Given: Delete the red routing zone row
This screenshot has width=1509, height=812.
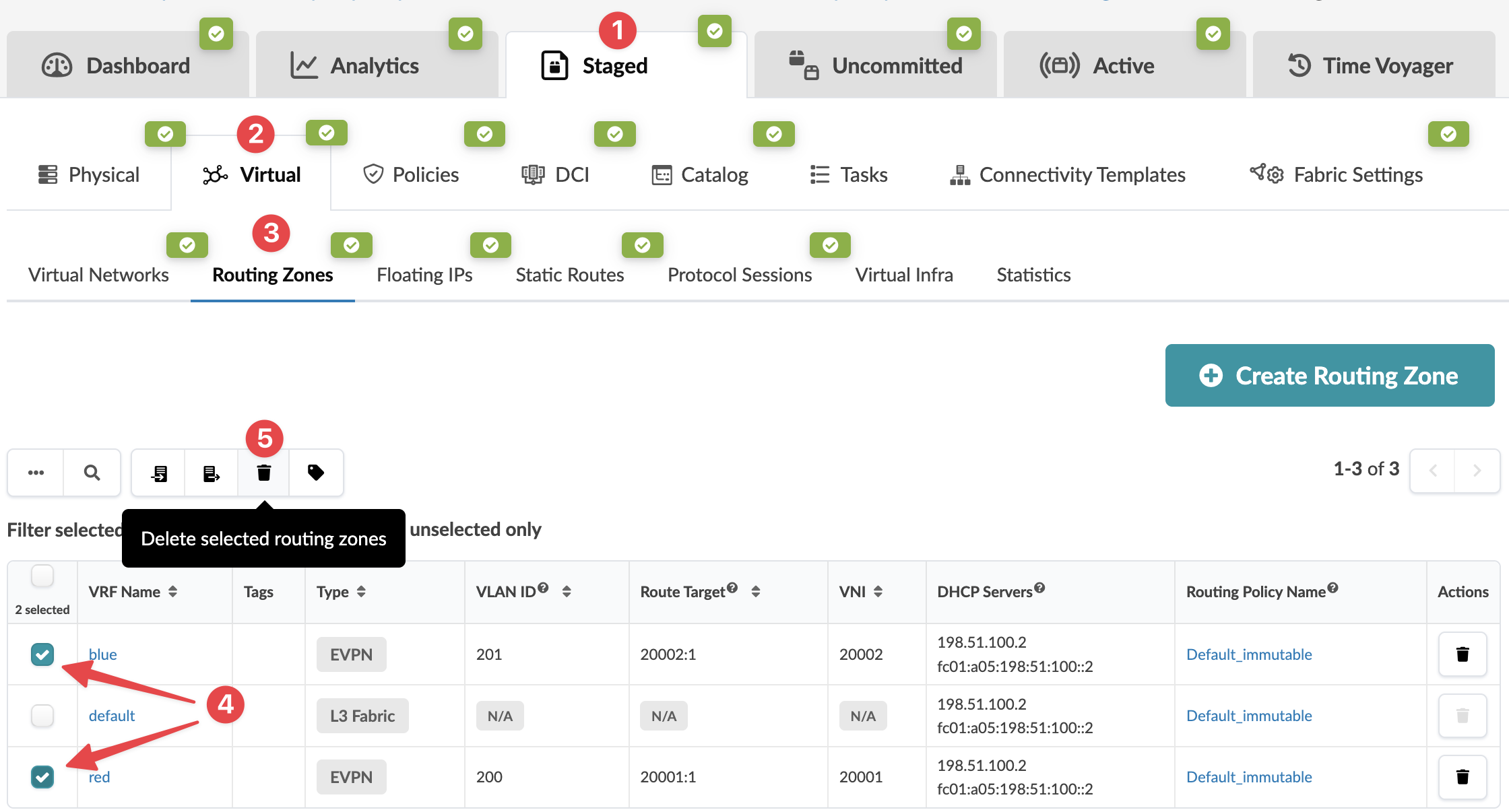Looking at the screenshot, I should click(1462, 776).
